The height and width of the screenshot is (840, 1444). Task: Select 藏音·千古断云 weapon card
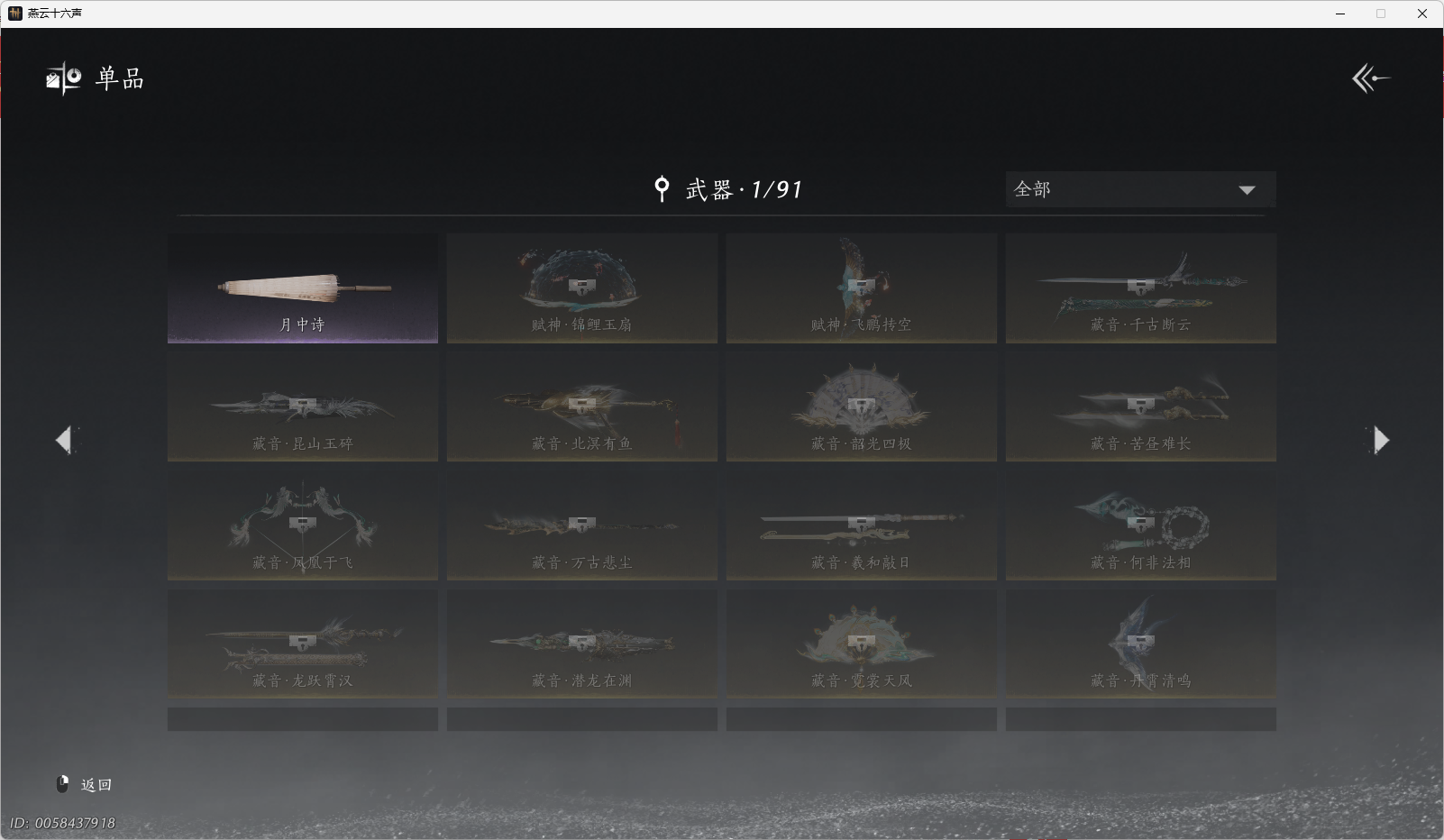[1140, 288]
